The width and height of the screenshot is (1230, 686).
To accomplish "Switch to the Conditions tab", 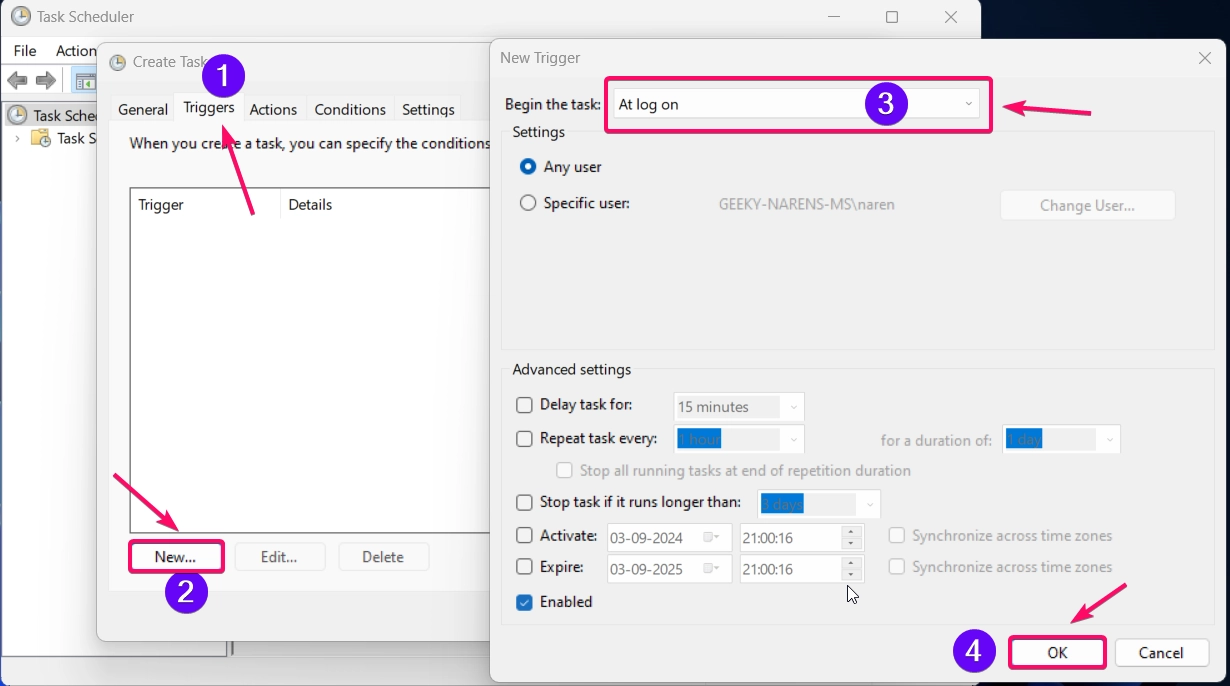I will 350,109.
